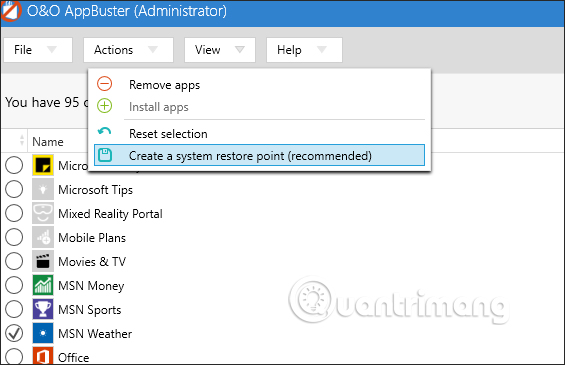
Task: Tick the Mixed Reality Portal checkbox
Action: click(14, 213)
